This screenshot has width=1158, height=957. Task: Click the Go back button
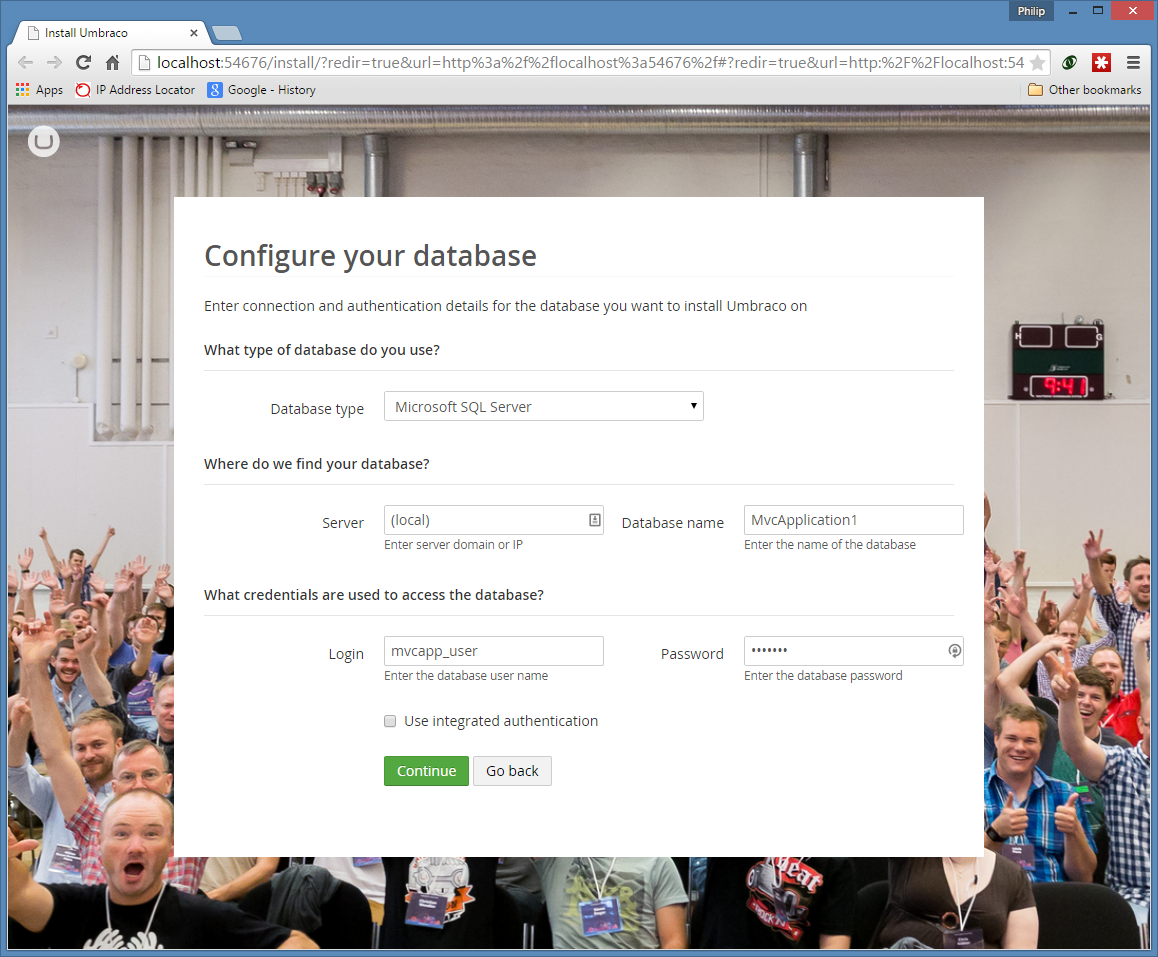512,771
